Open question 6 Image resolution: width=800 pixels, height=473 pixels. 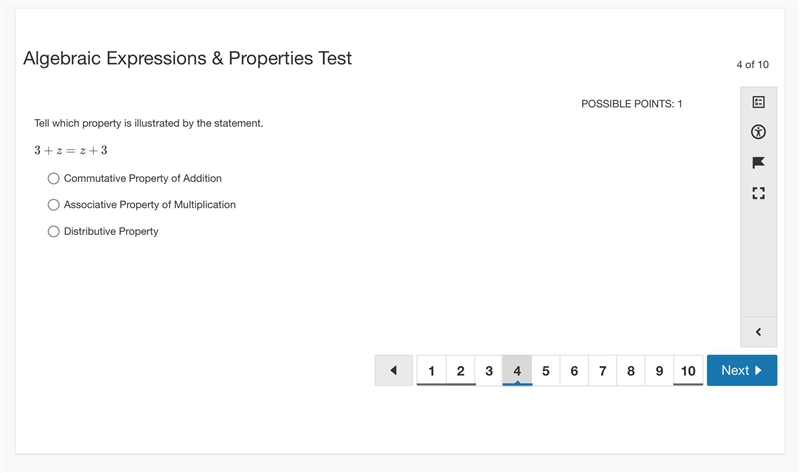[574, 370]
